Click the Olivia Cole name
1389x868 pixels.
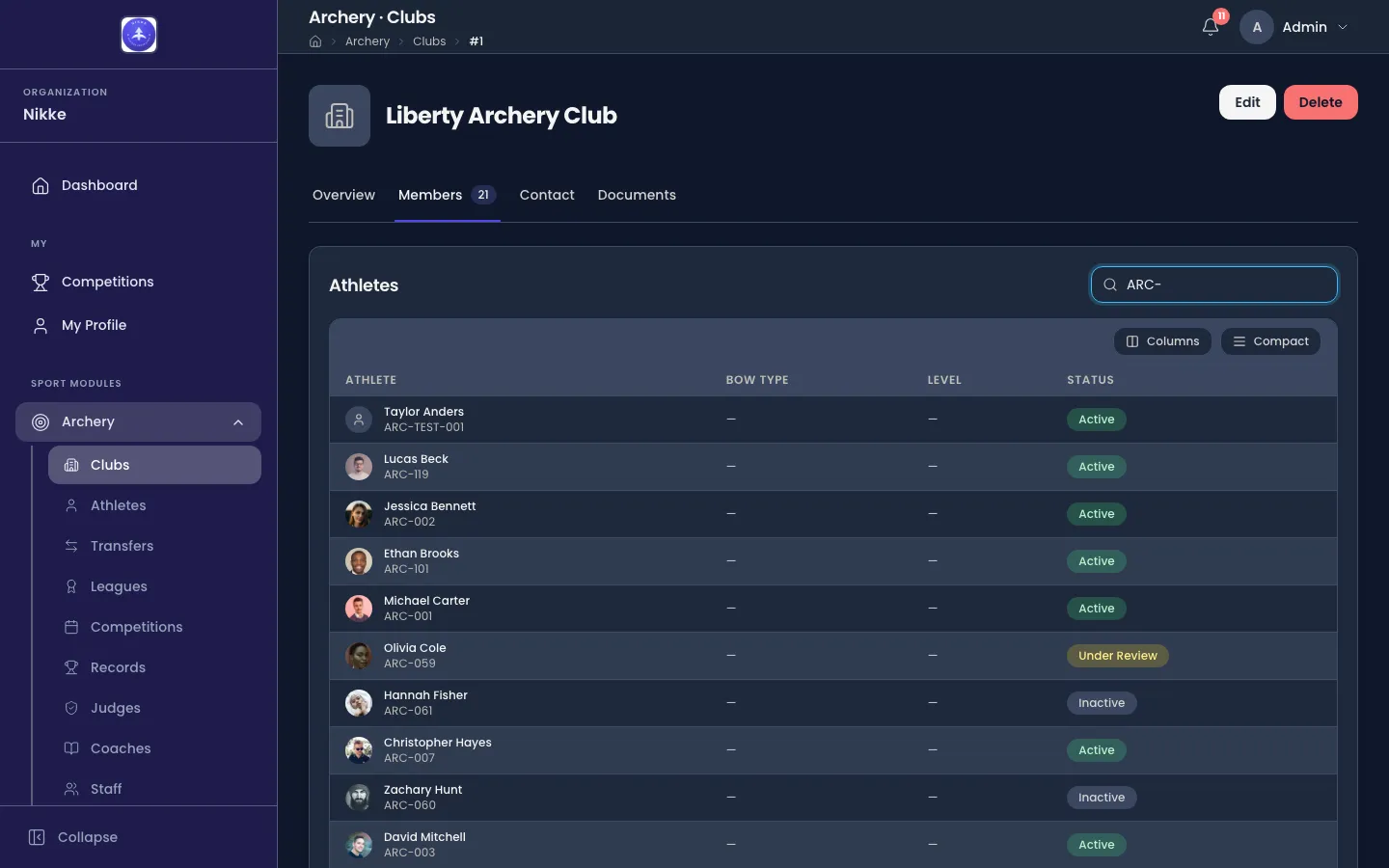tap(415, 648)
